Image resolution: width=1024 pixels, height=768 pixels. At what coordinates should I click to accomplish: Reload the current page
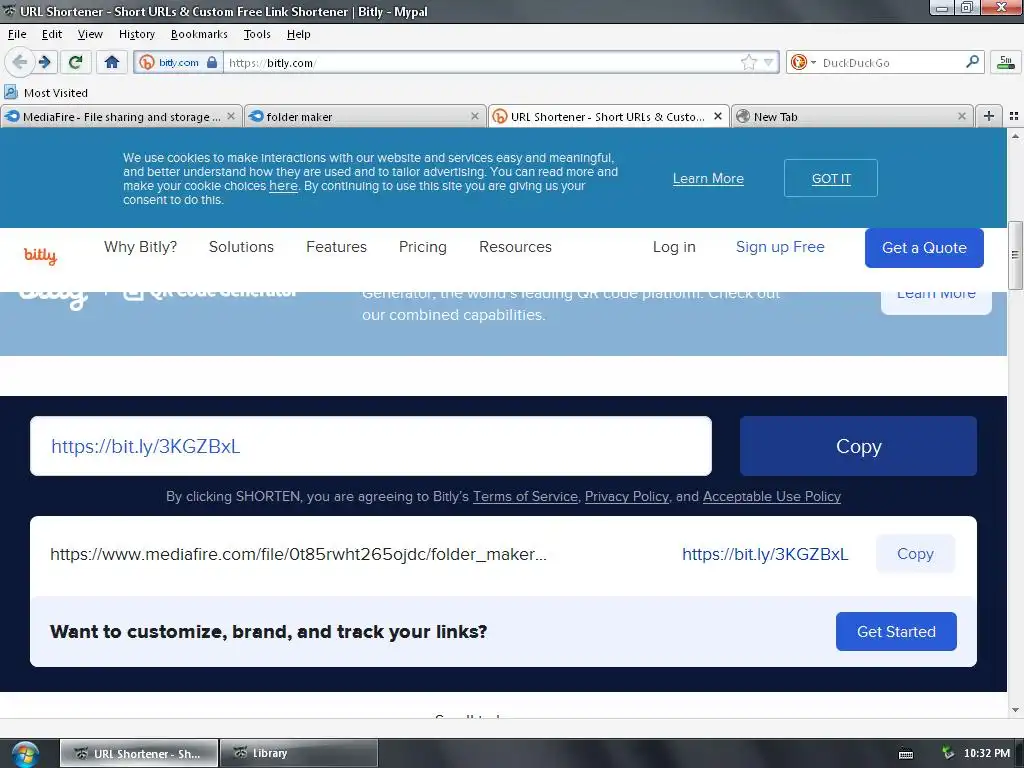pyautogui.click(x=76, y=63)
